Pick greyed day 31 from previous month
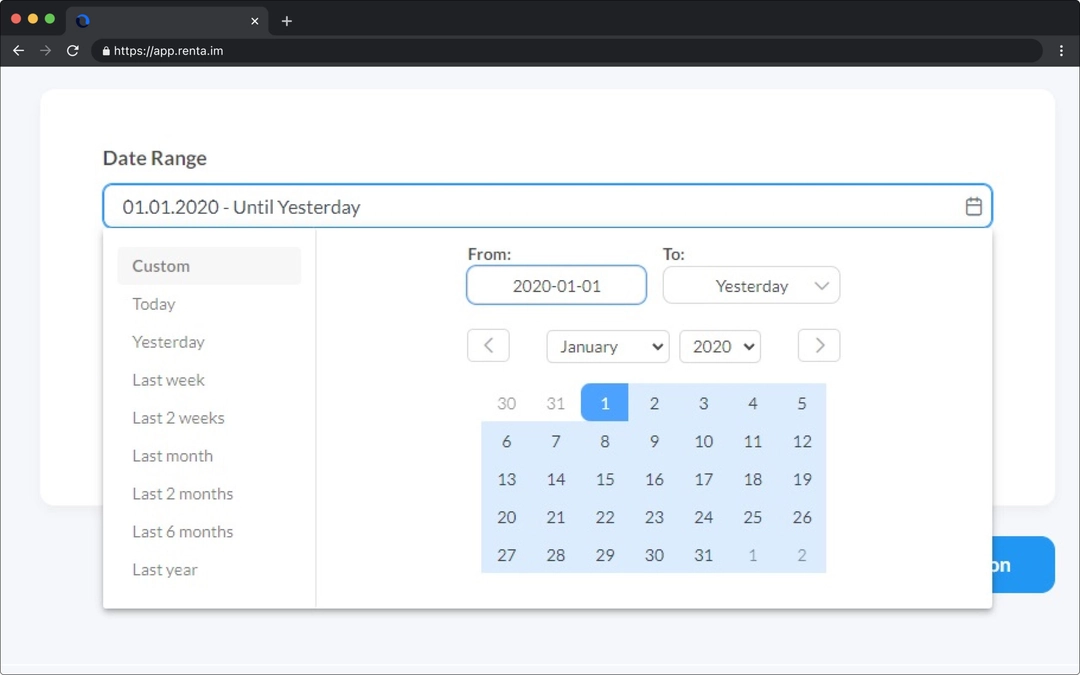The width and height of the screenshot is (1080, 675). pos(556,403)
